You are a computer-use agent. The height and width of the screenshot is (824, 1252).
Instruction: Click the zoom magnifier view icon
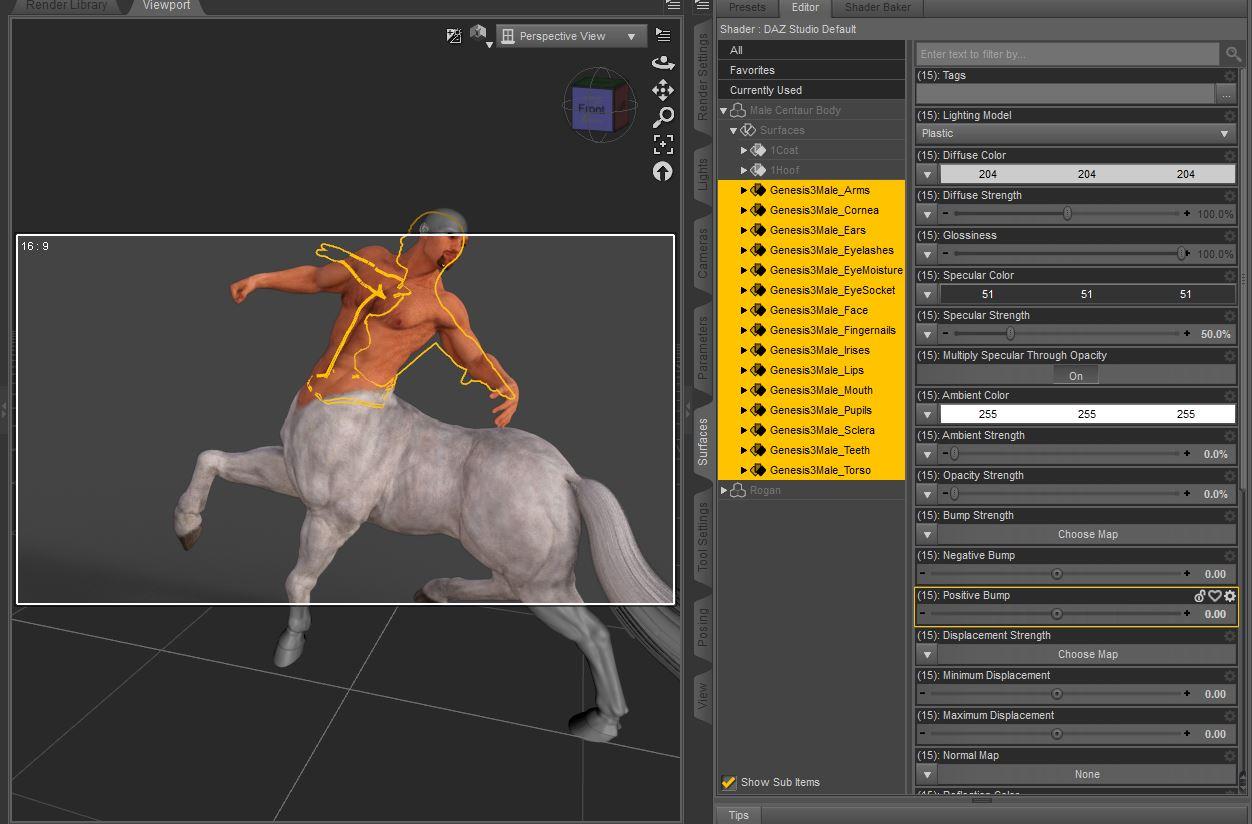662,117
